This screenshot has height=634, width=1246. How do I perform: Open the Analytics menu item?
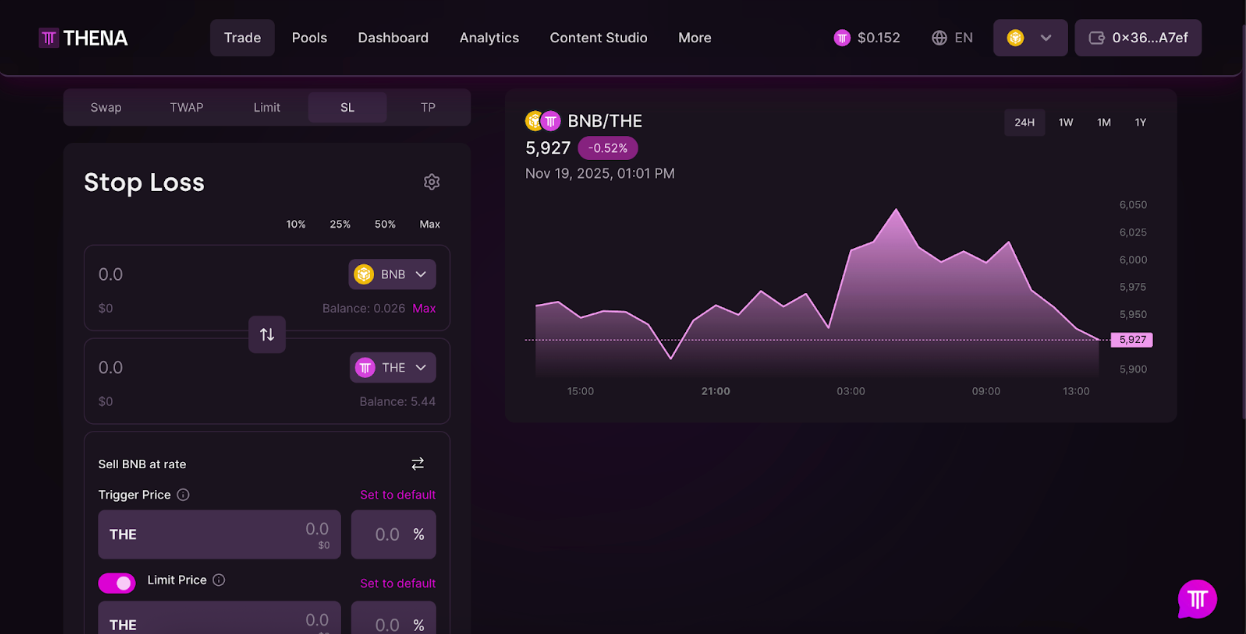coord(489,37)
